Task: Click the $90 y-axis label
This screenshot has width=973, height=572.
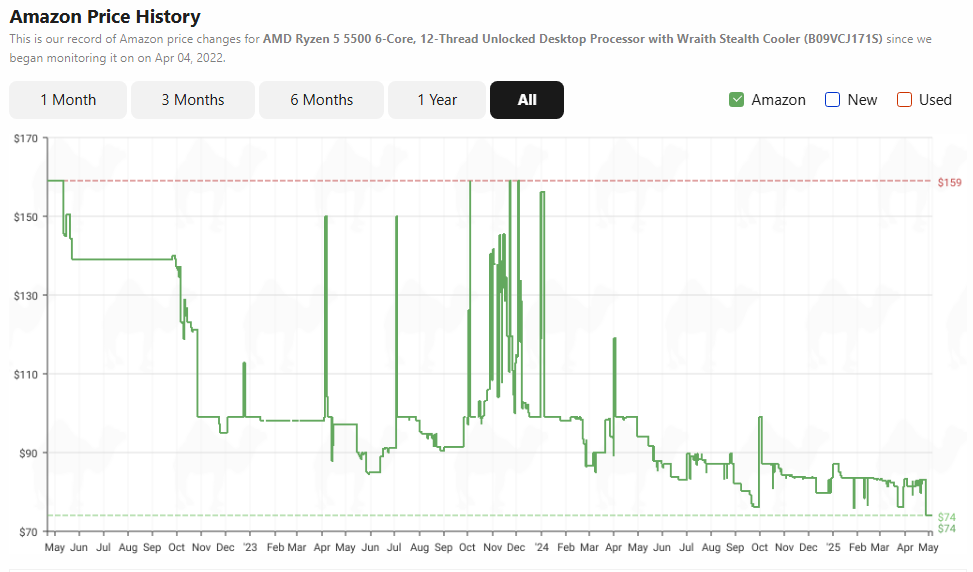Action: (x=28, y=454)
